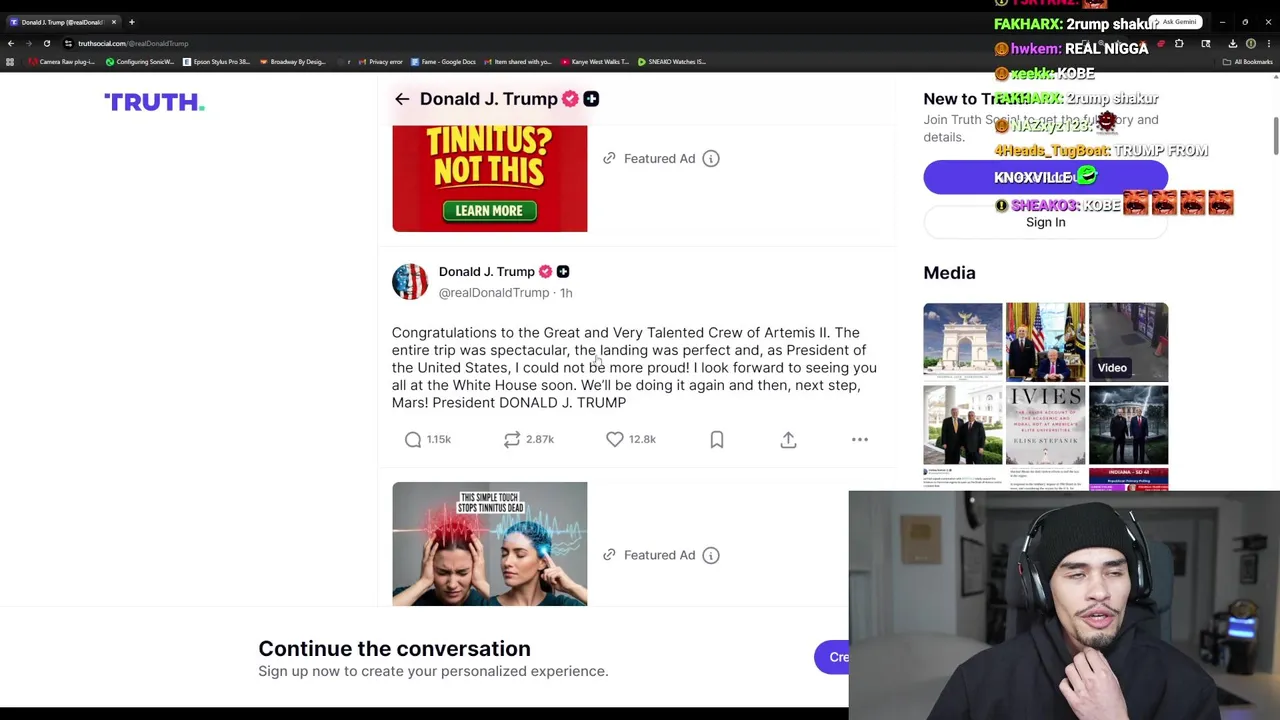Open Kanye West Walks bookmark
The width and height of the screenshot is (1280, 720).
595,62
